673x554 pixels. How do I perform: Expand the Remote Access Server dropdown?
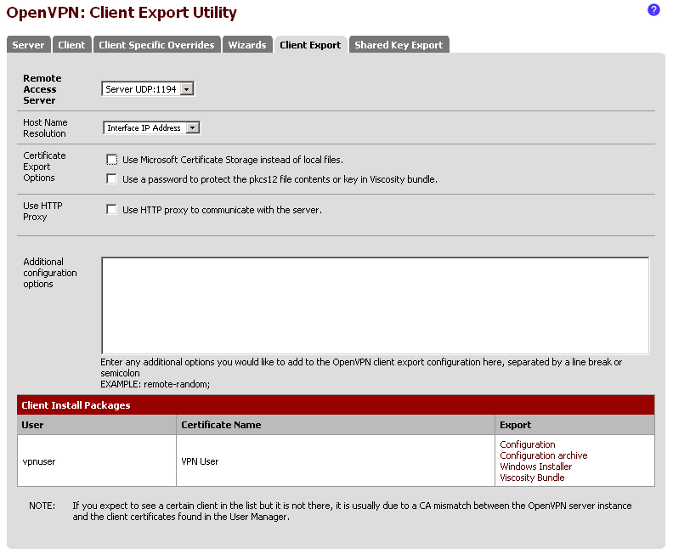click(x=148, y=89)
